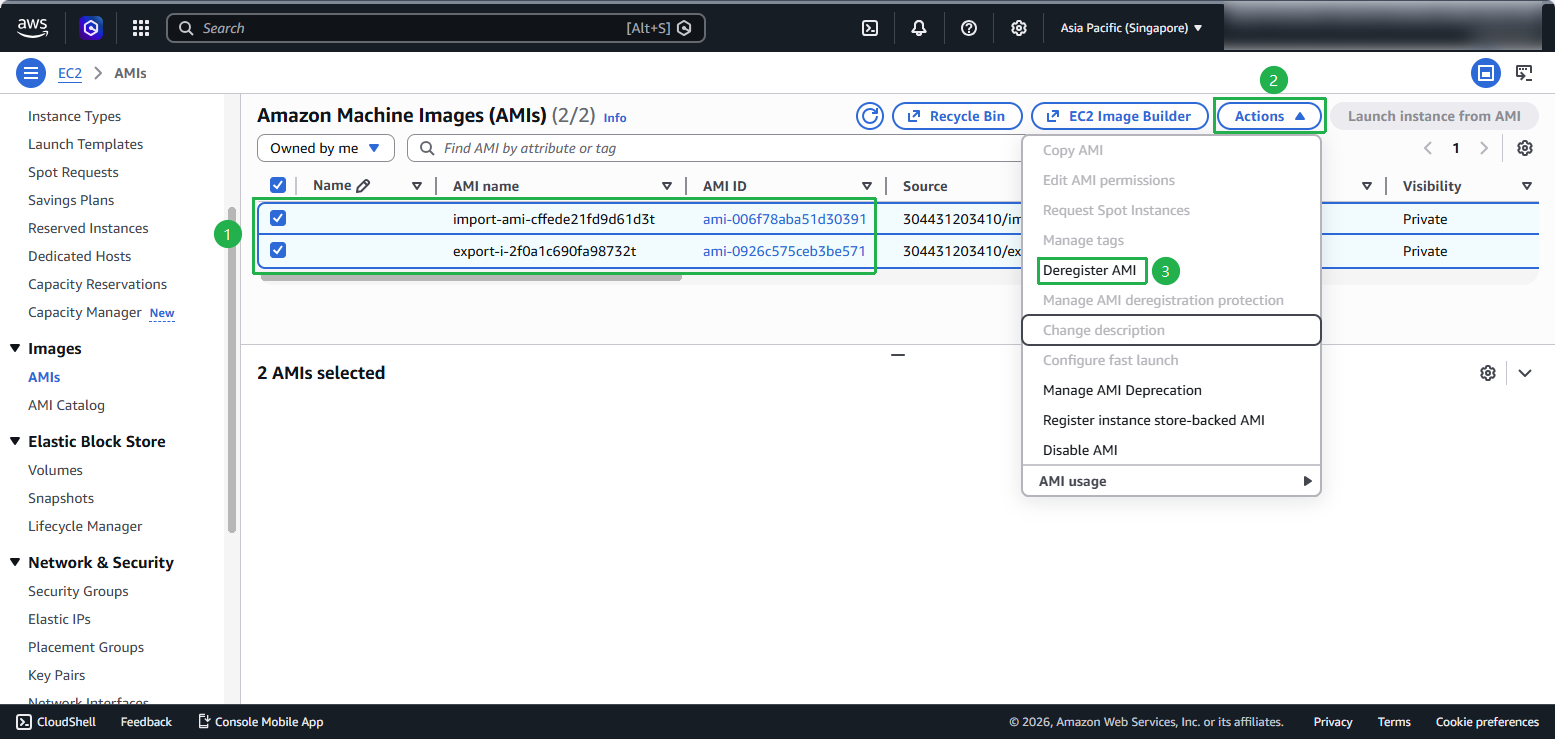Click the edit pencil beside Name column
The width and height of the screenshot is (1555, 739).
(363, 185)
